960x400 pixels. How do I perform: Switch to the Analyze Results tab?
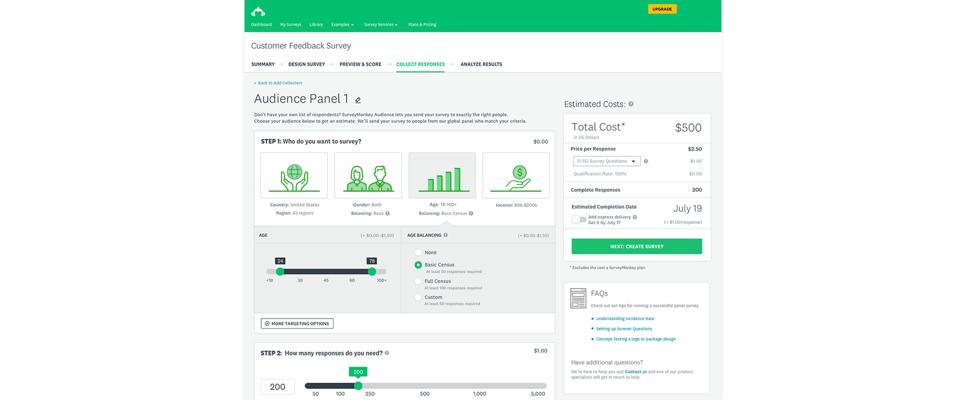pyautogui.click(x=481, y=64)
